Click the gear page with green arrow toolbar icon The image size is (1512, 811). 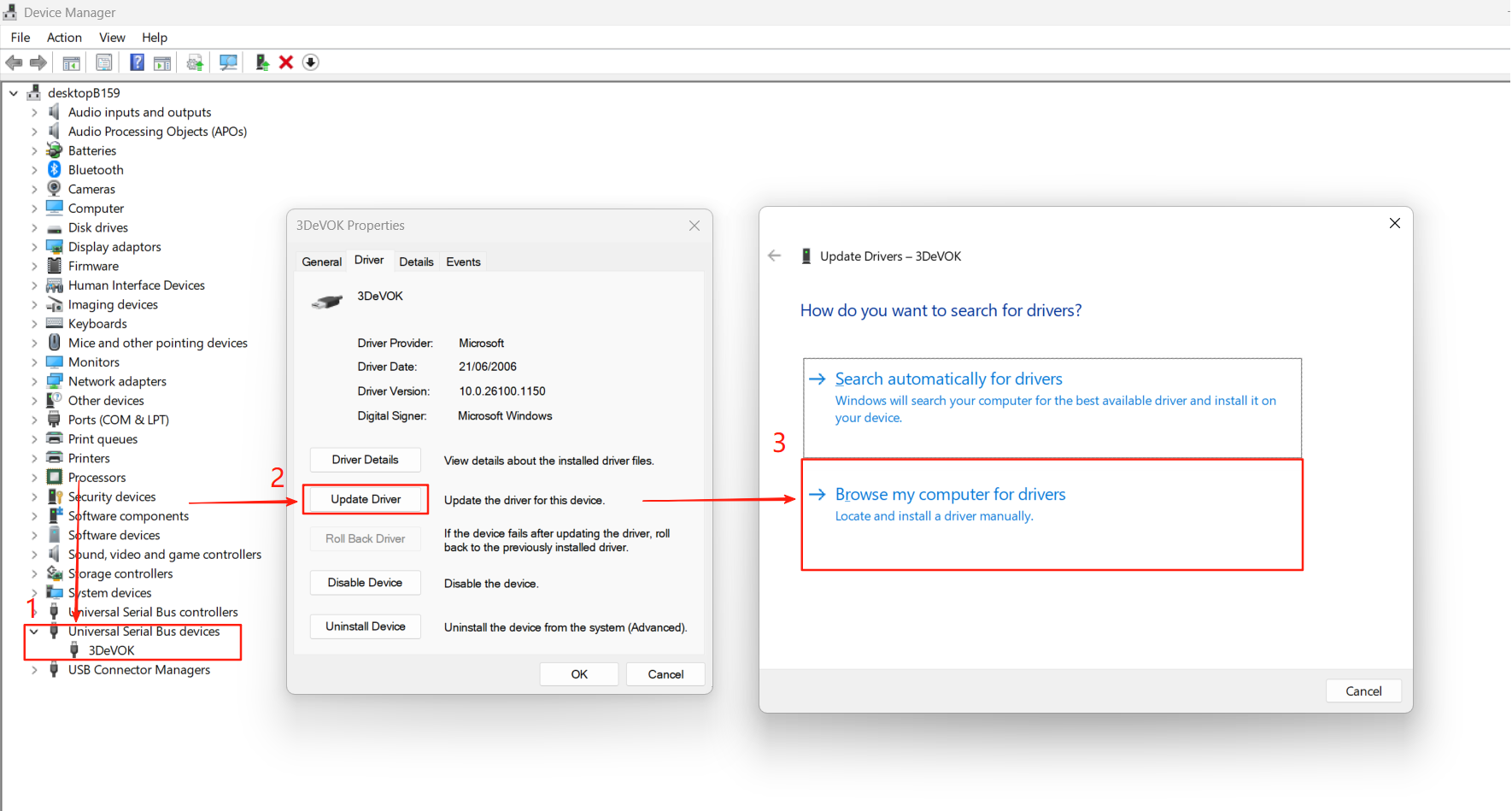tap(196, 62)
